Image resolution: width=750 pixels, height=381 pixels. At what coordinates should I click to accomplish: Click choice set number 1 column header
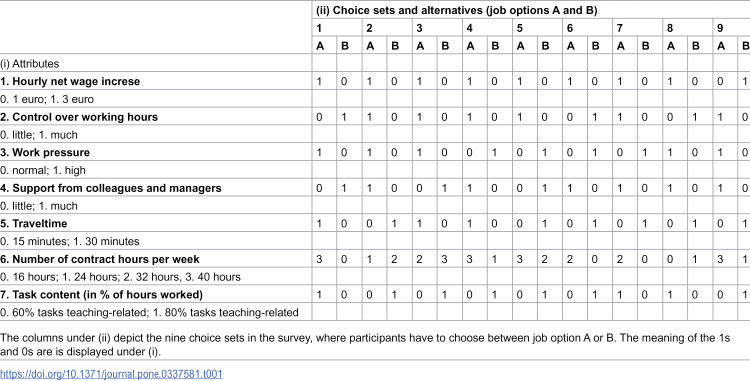[x=319, y=28]
